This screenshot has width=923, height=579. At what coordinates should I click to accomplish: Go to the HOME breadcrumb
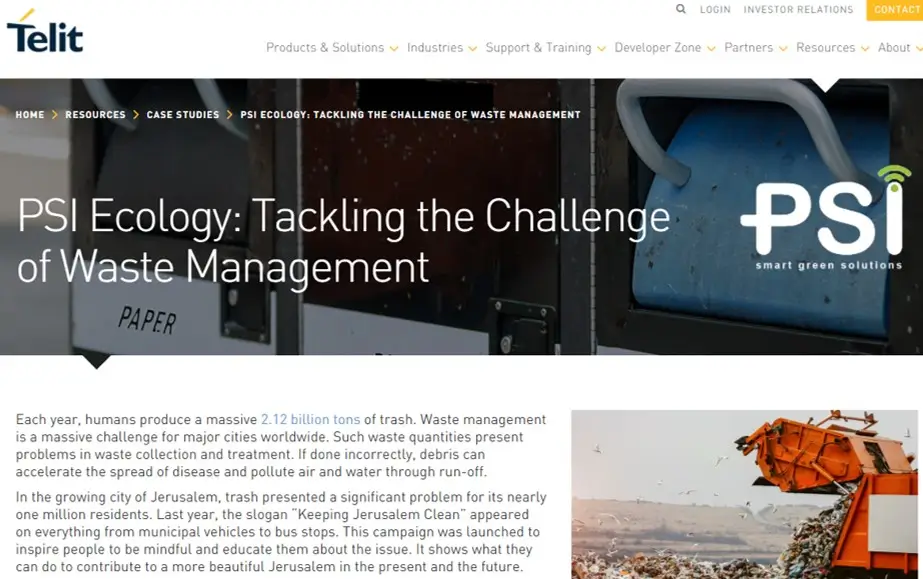(x=30, y=115)
